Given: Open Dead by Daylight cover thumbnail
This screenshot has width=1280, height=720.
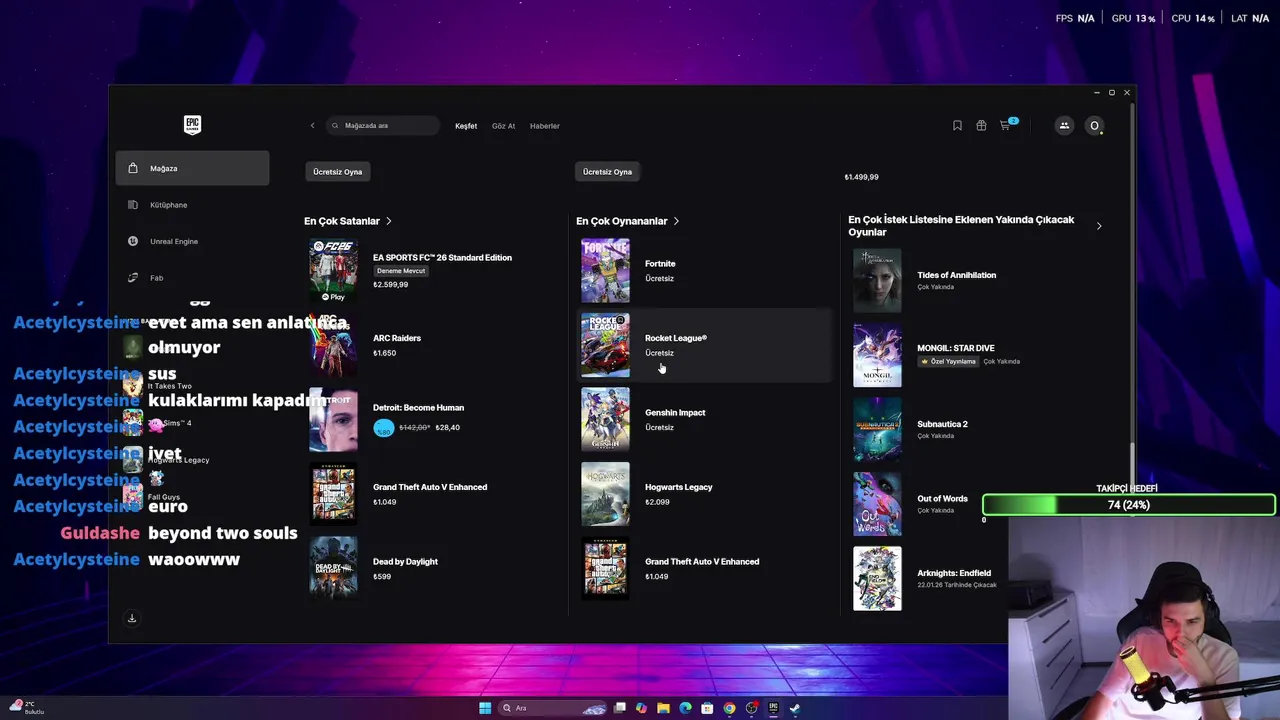Looking at the screenshot, I should 333,568.
